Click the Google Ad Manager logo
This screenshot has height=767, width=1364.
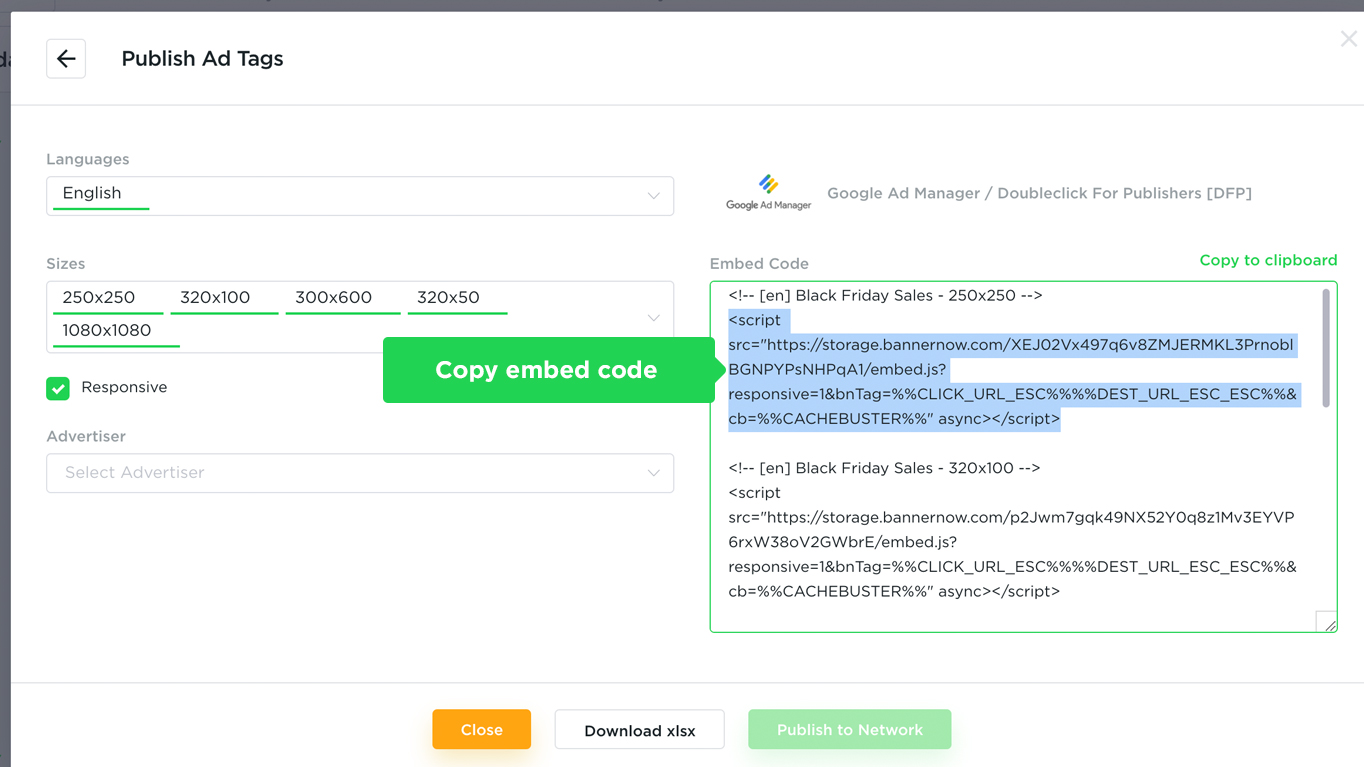point(768,192)
